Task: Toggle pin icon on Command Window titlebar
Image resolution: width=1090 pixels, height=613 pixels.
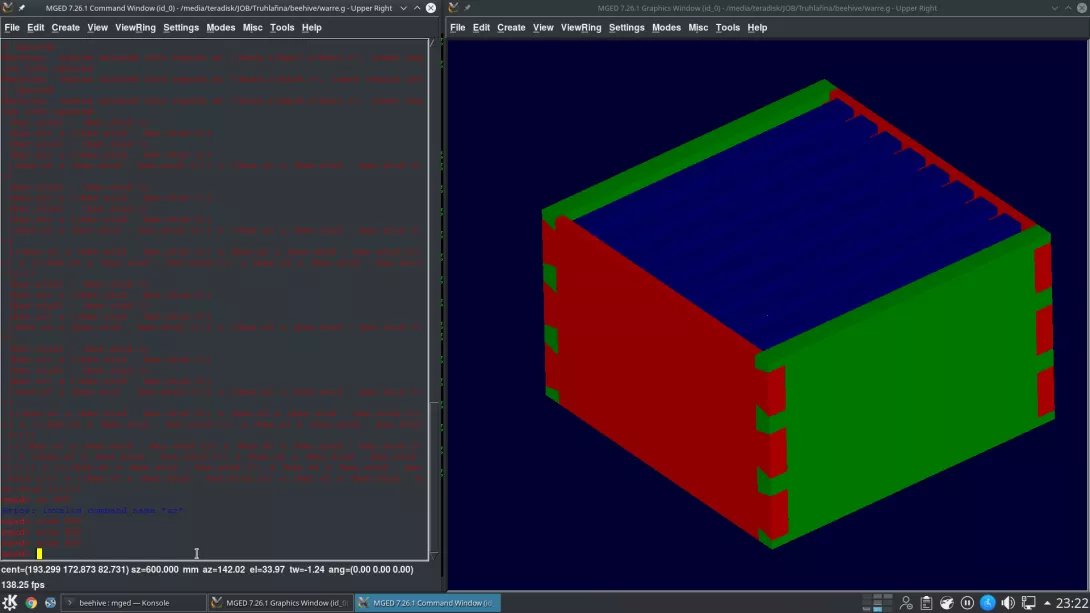Action: click(x=22, y=8)
